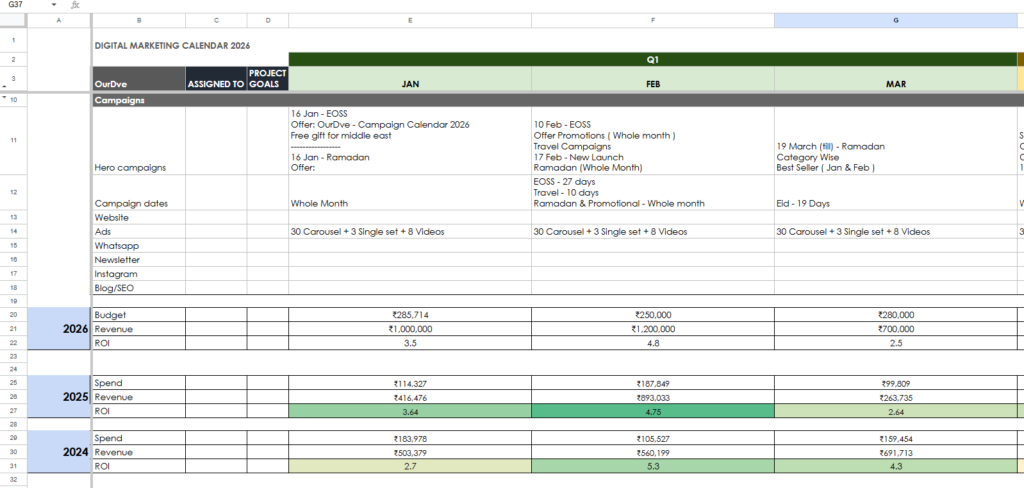Viewport: 1024px width, 488px height.
Task: Click the Campaigns section header row
Action: (x=500, y=100)
